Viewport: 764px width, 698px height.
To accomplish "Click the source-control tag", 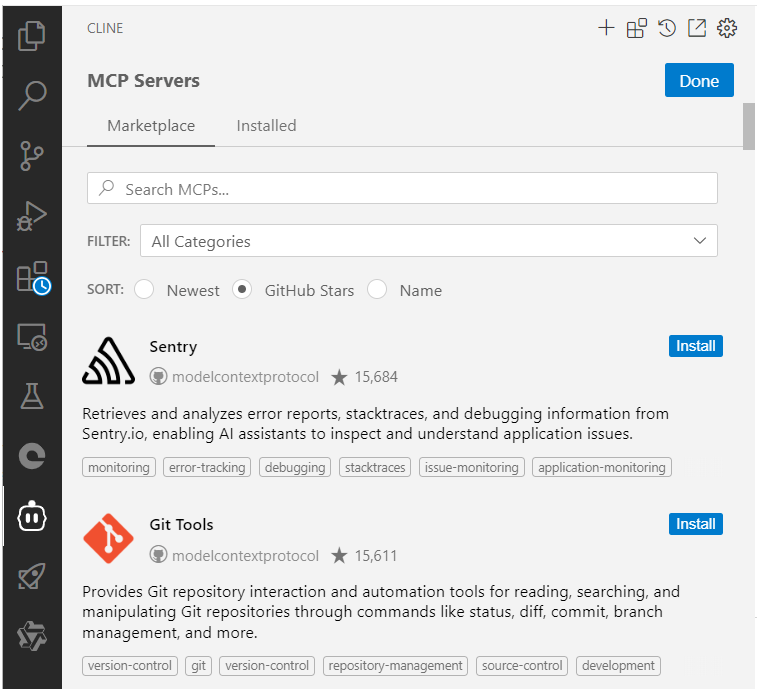I will tap(522, 665).
